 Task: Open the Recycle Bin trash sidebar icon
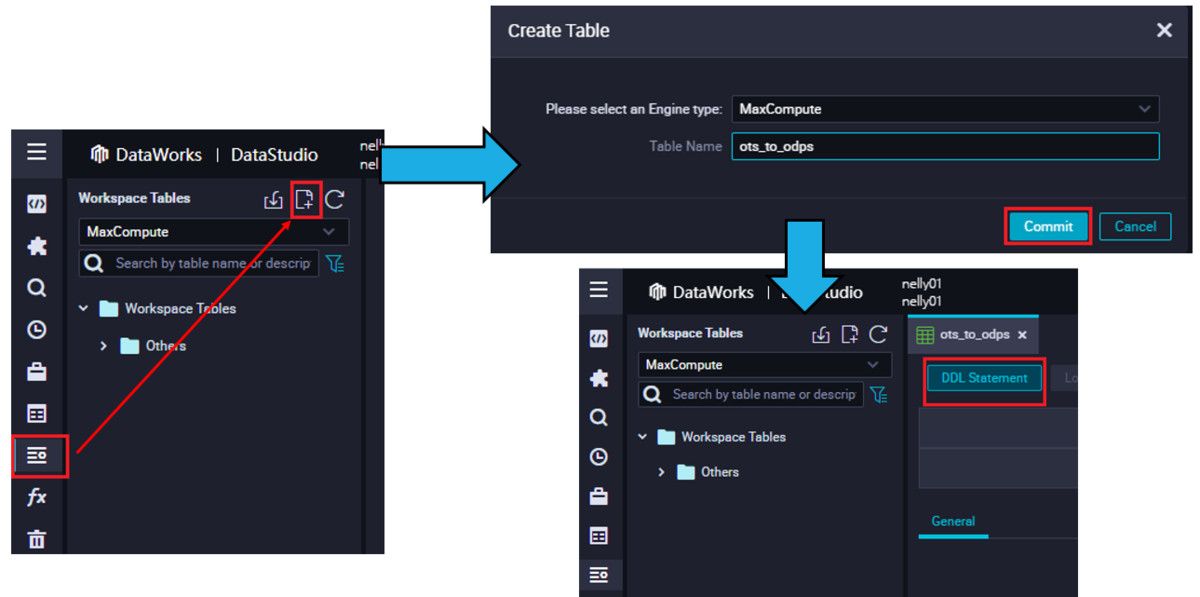coord(37,539)
